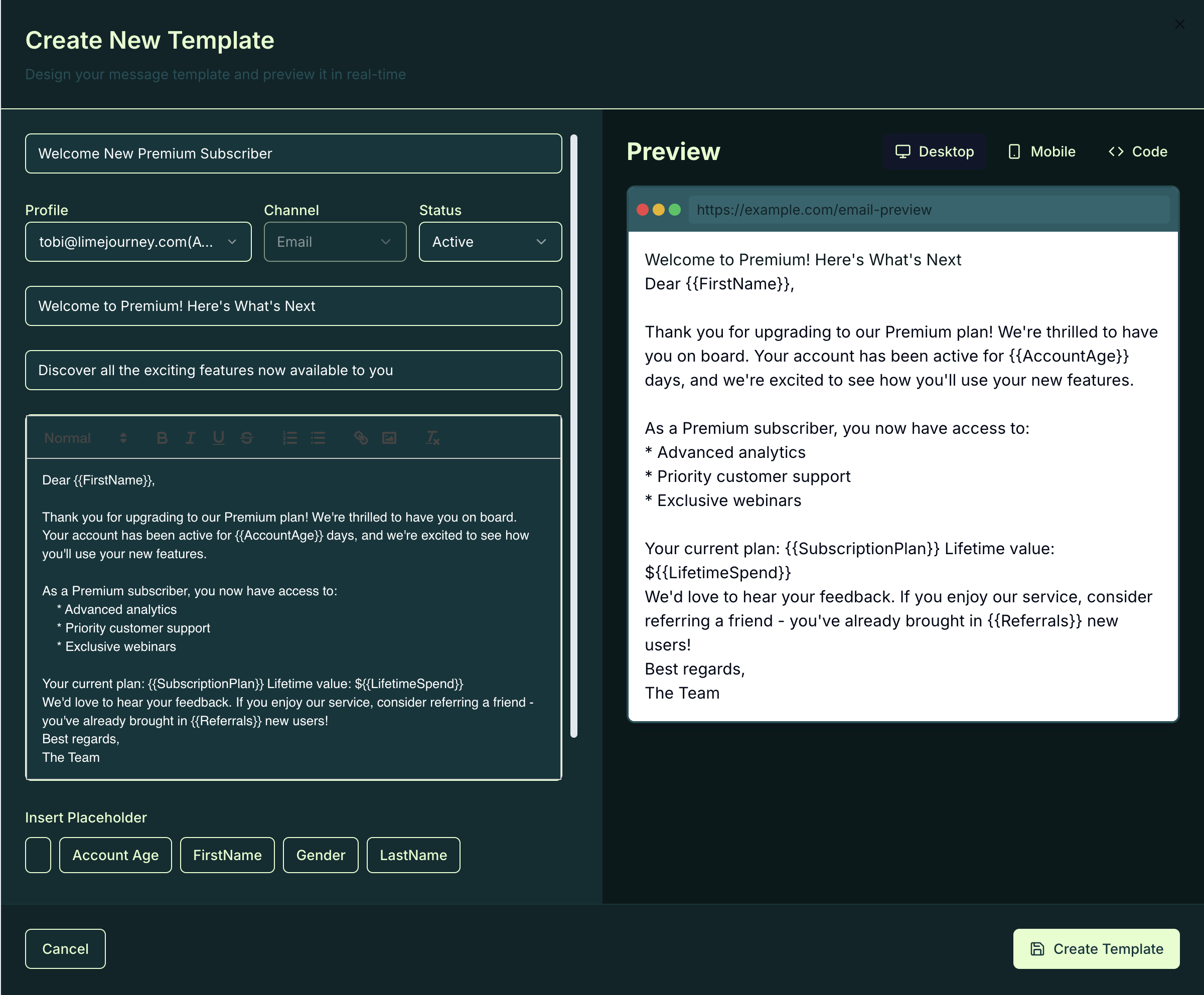This screenshot has width=1204, height=995.
Task: Insert a bulleted list
Action: (x=318, y=438)
